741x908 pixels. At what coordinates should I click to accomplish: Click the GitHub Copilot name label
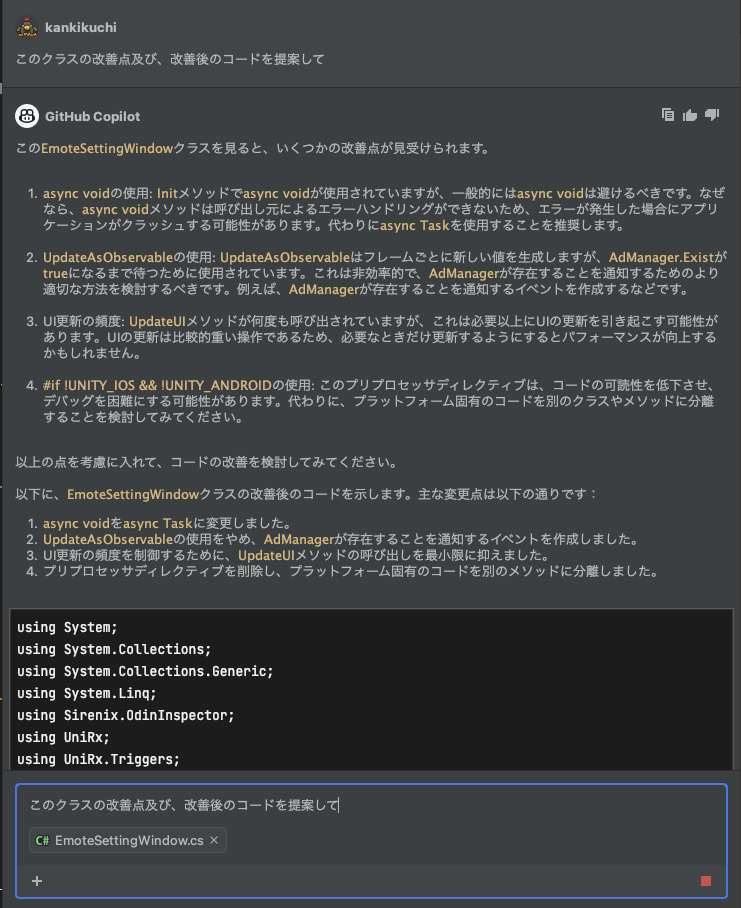coord(93,116)
